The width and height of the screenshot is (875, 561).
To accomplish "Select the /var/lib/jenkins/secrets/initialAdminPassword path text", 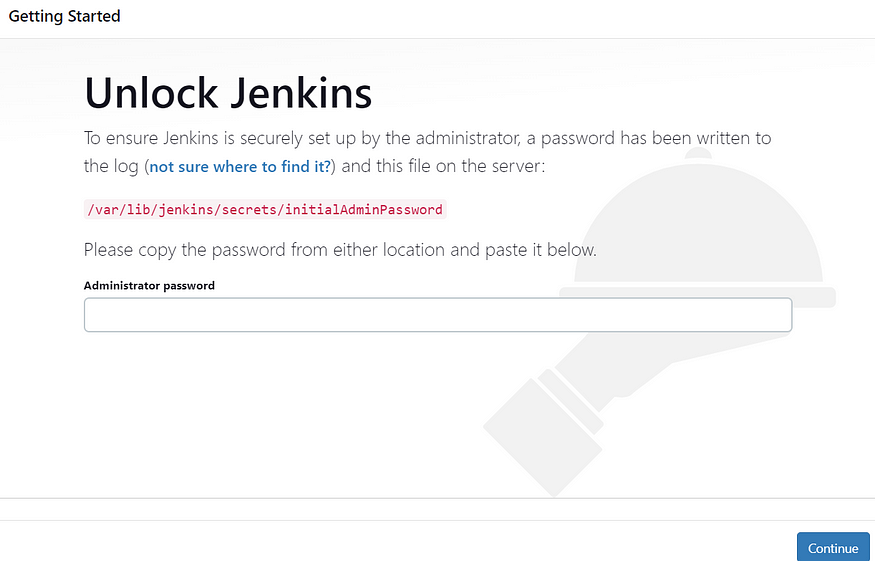I will (265, 210).
